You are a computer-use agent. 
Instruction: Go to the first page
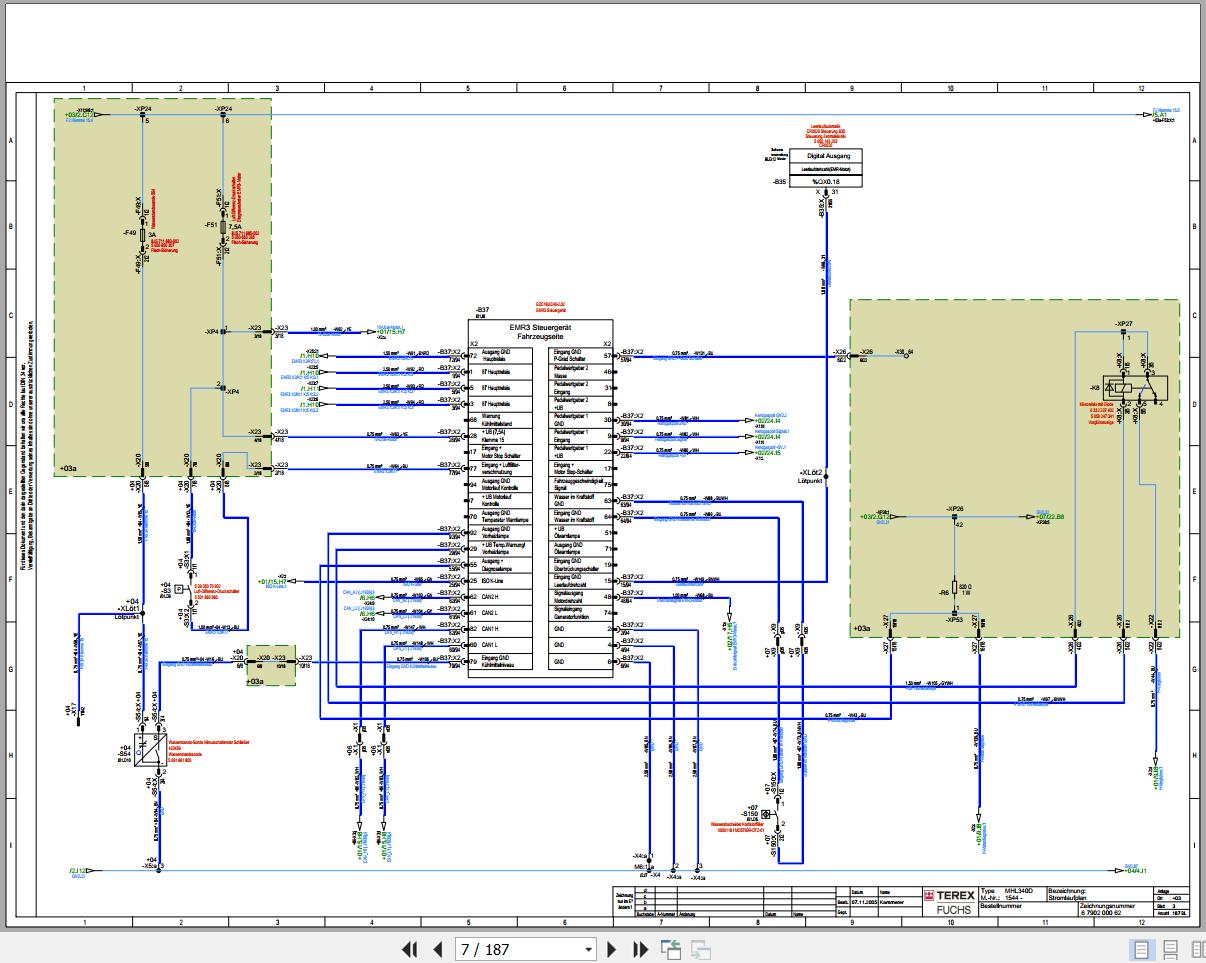tap(409, 949)
